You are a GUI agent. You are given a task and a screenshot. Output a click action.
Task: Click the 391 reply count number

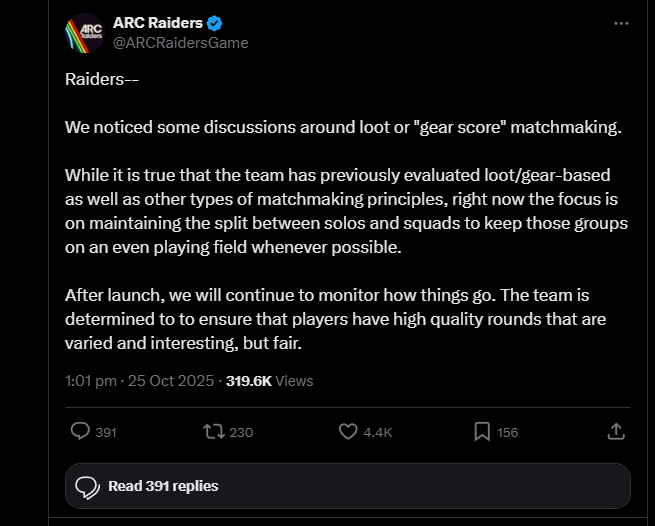point(106,433)
